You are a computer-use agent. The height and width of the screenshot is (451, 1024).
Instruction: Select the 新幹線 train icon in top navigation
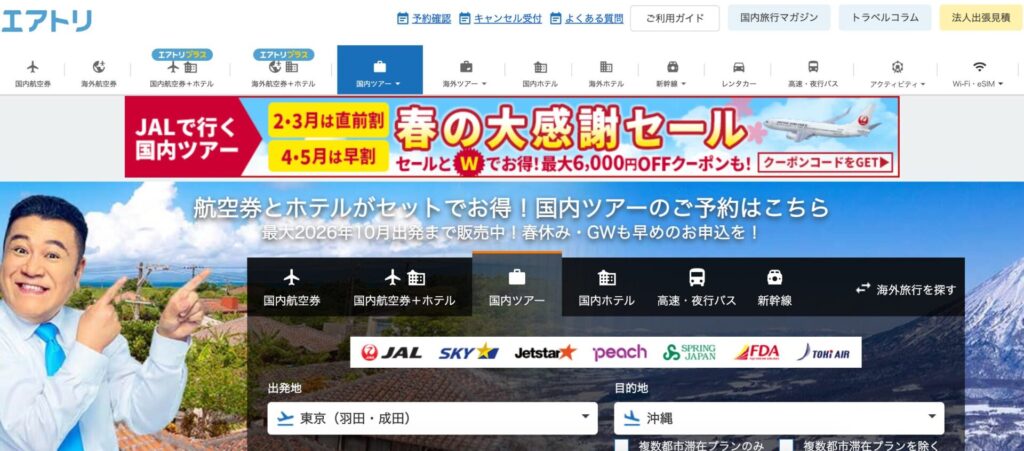coord(673,67)
